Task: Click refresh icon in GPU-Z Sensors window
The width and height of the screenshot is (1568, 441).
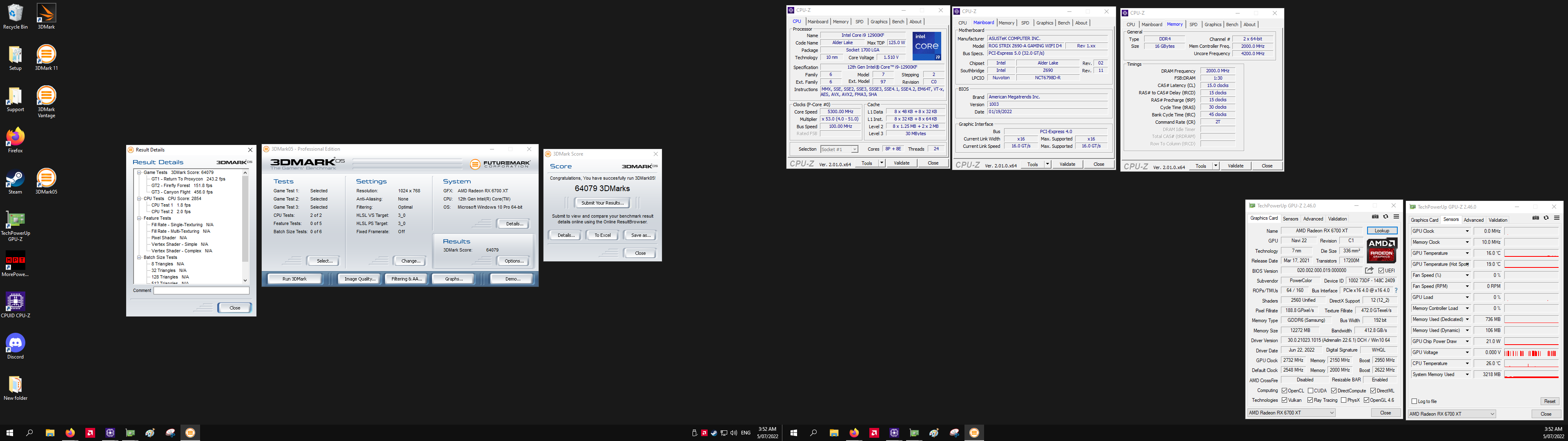Action: pyautogui.click(x=1546, y=218)
